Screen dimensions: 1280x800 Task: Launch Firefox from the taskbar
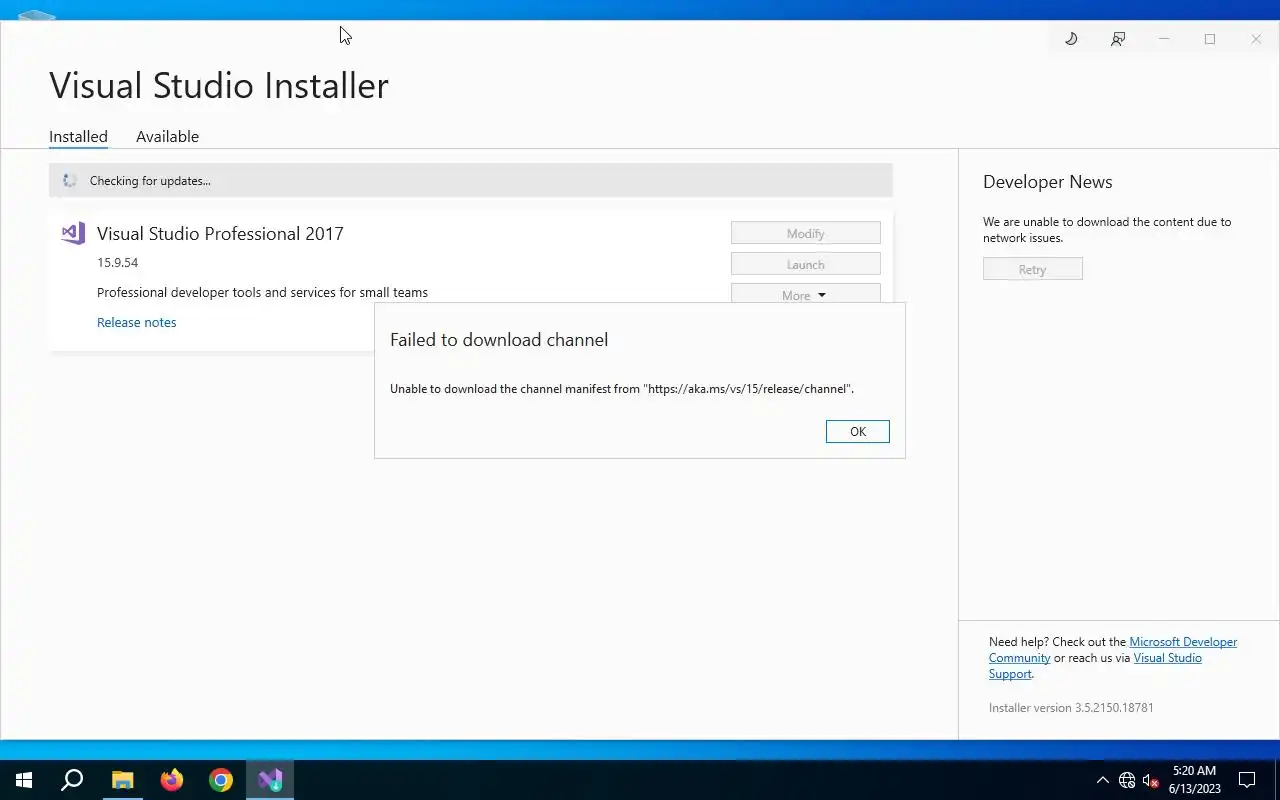click(x=172, y=780)
